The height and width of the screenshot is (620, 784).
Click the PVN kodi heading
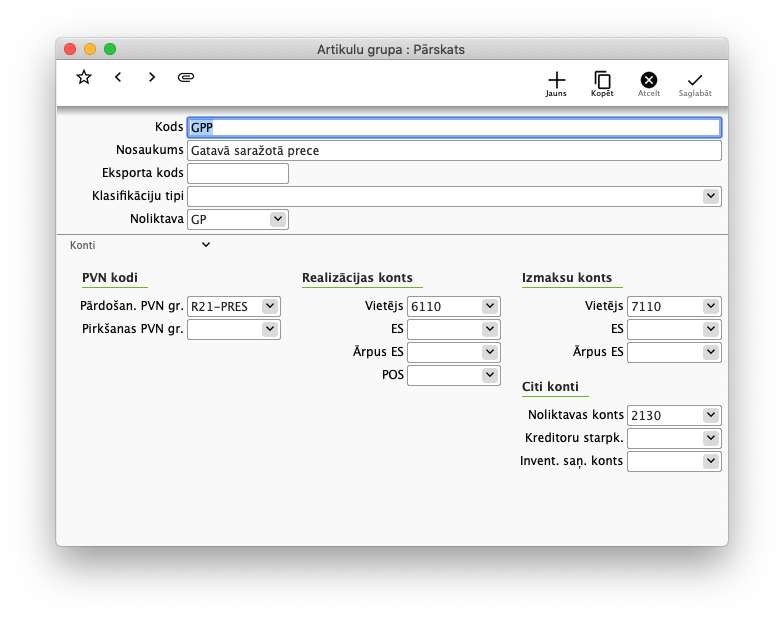[x=110, y=278]
